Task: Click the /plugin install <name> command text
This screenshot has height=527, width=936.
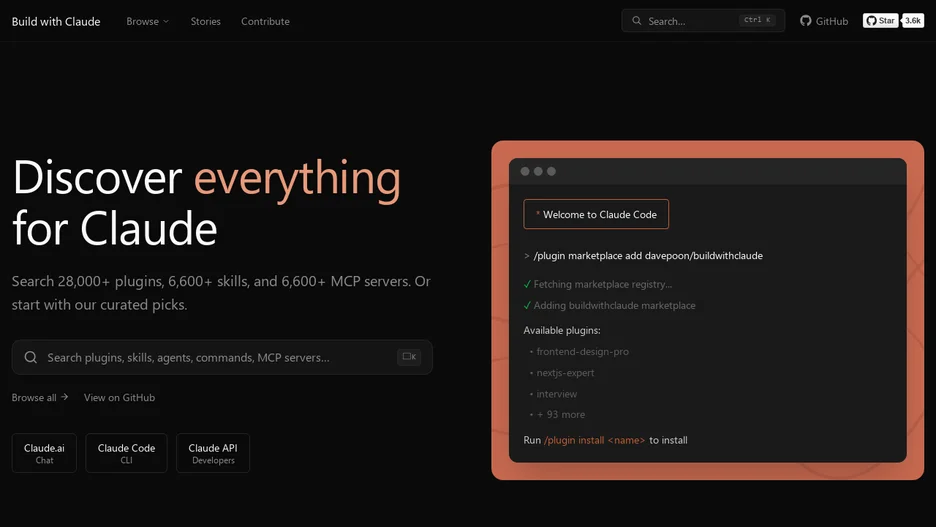Action: pos(594,440)
